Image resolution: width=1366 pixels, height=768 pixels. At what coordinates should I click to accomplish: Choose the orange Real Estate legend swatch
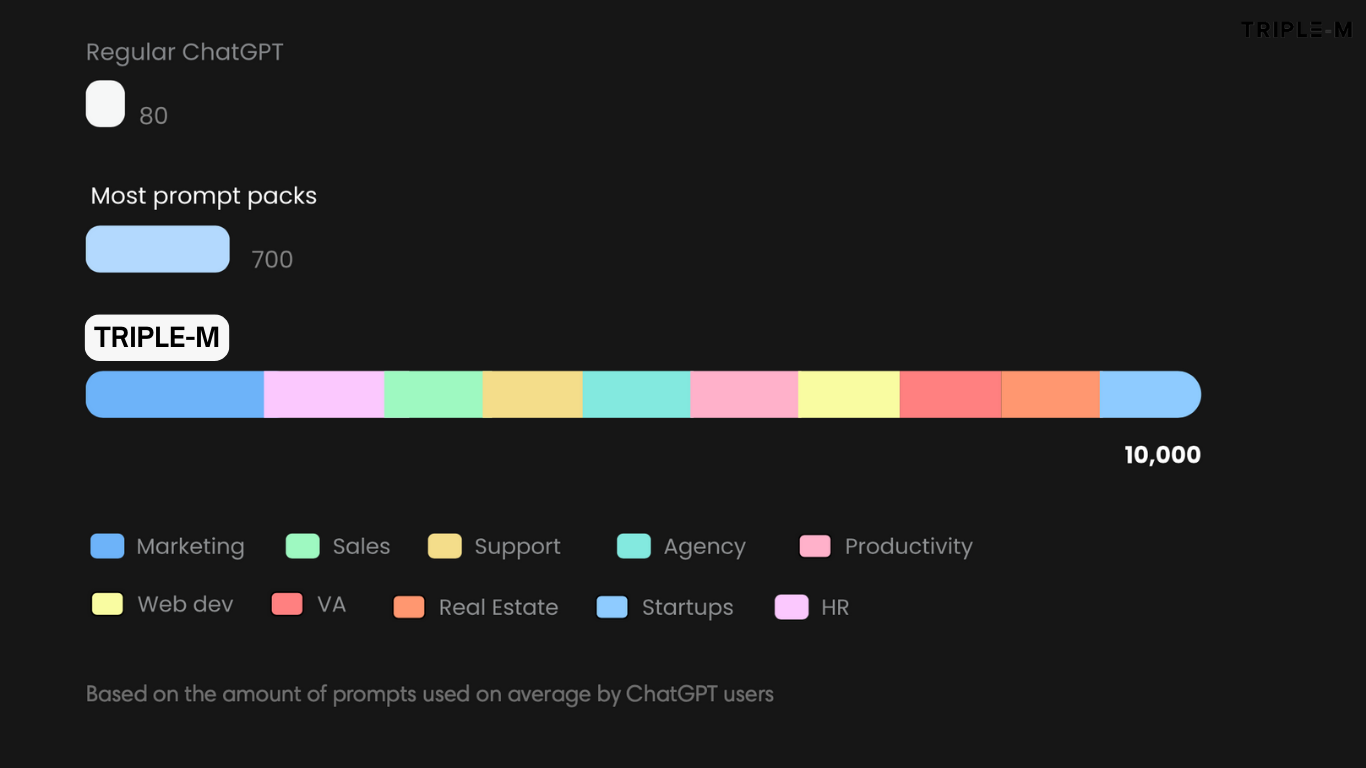(409, 607)
